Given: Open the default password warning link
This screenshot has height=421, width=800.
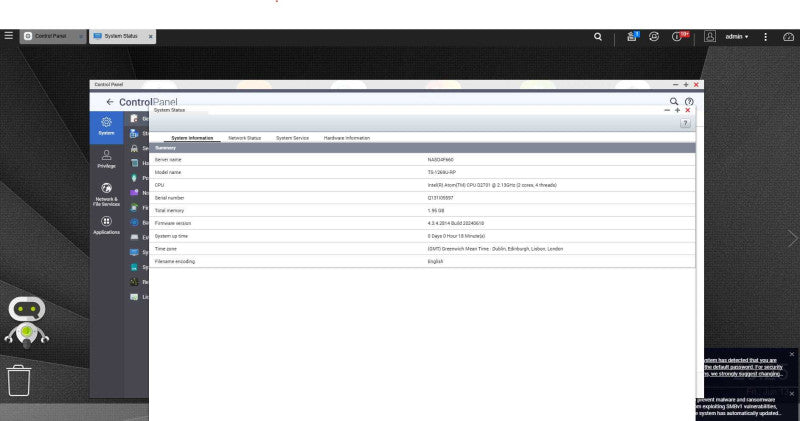Looking at the screenshot, I should [x=743, y=367].
